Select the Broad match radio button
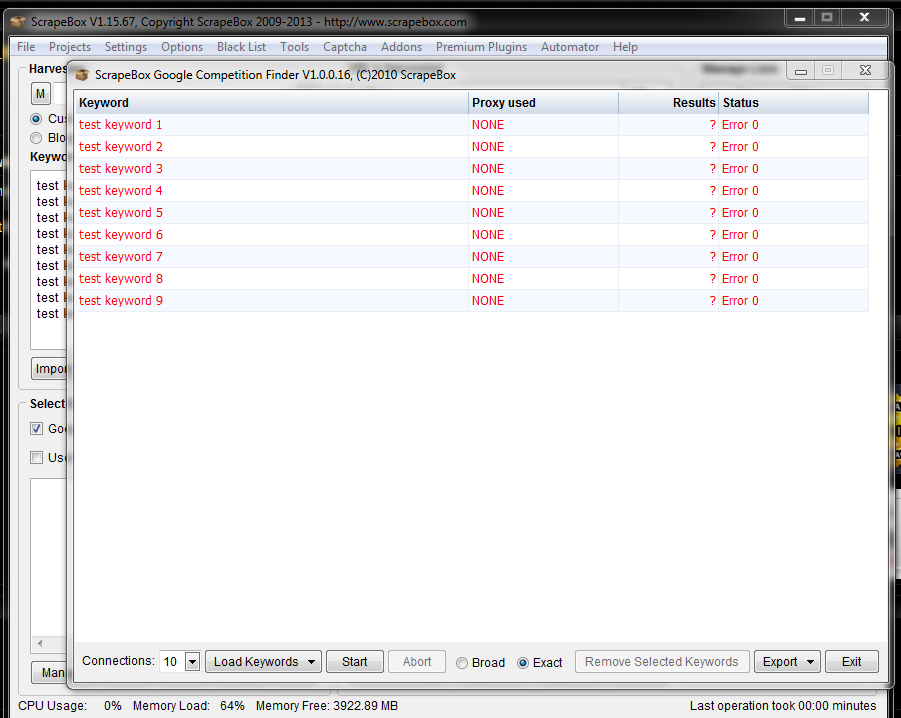This screenshot has height=718, width=901. (x=462, y=663)
